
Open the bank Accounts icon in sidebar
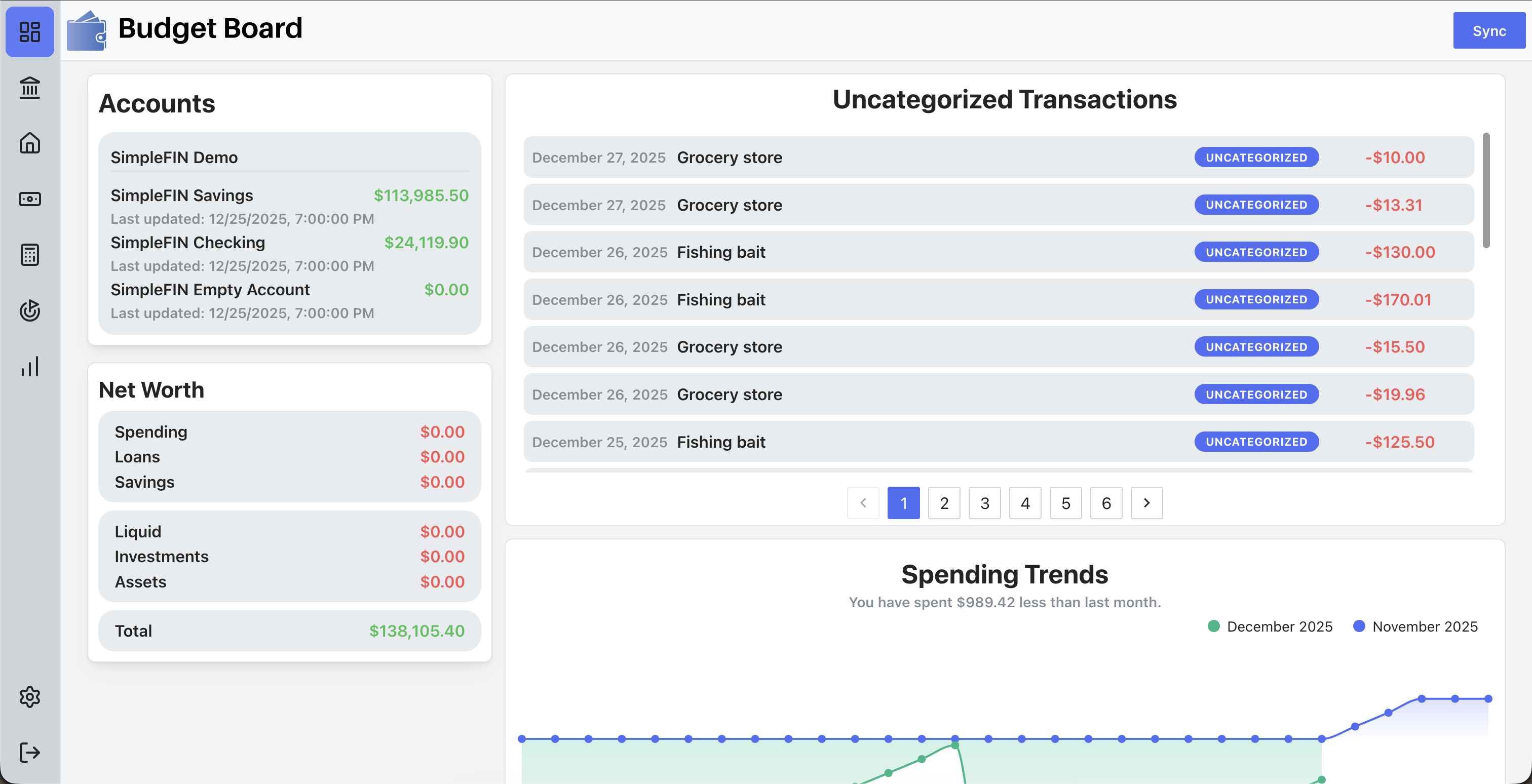tap(30, 88)
